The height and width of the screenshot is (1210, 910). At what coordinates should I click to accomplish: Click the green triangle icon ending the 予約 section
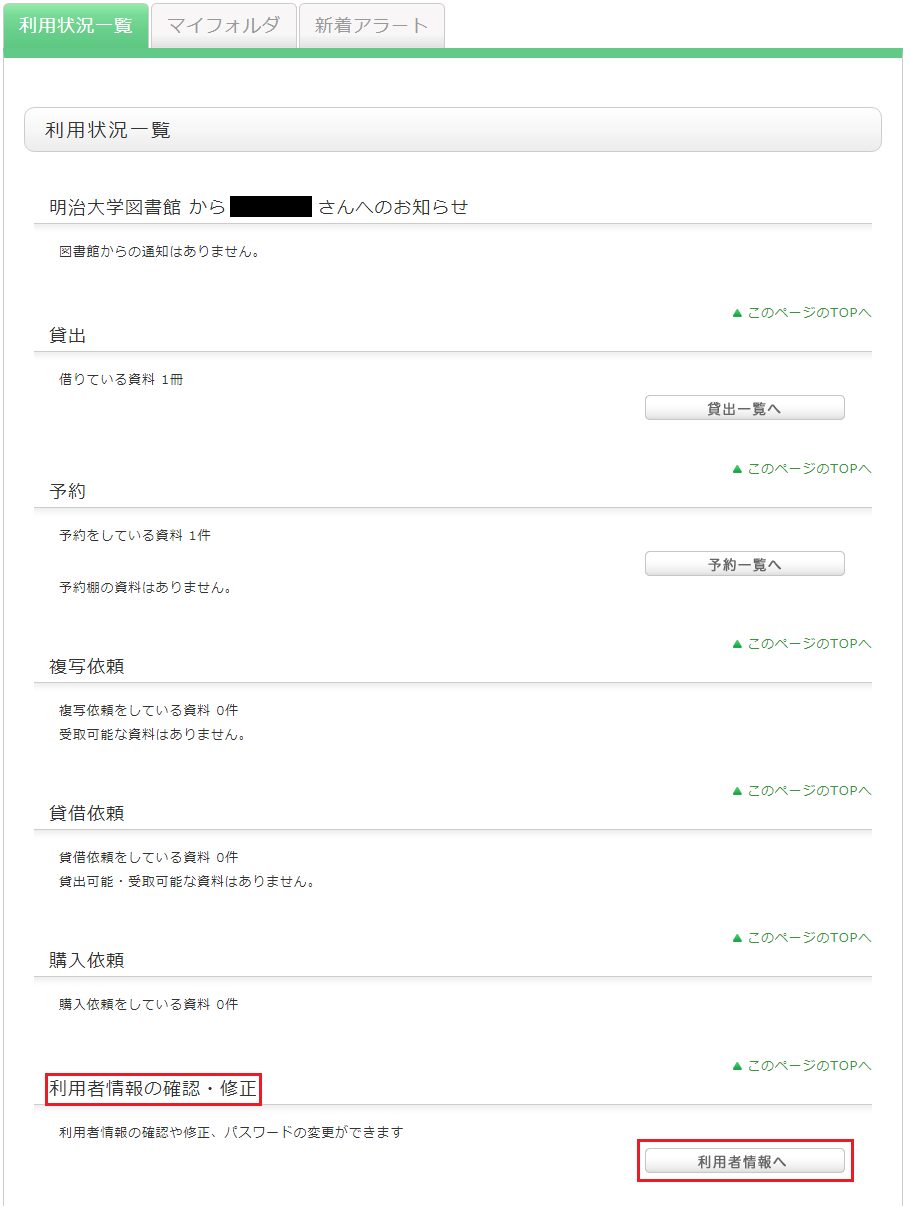(738, 644)
